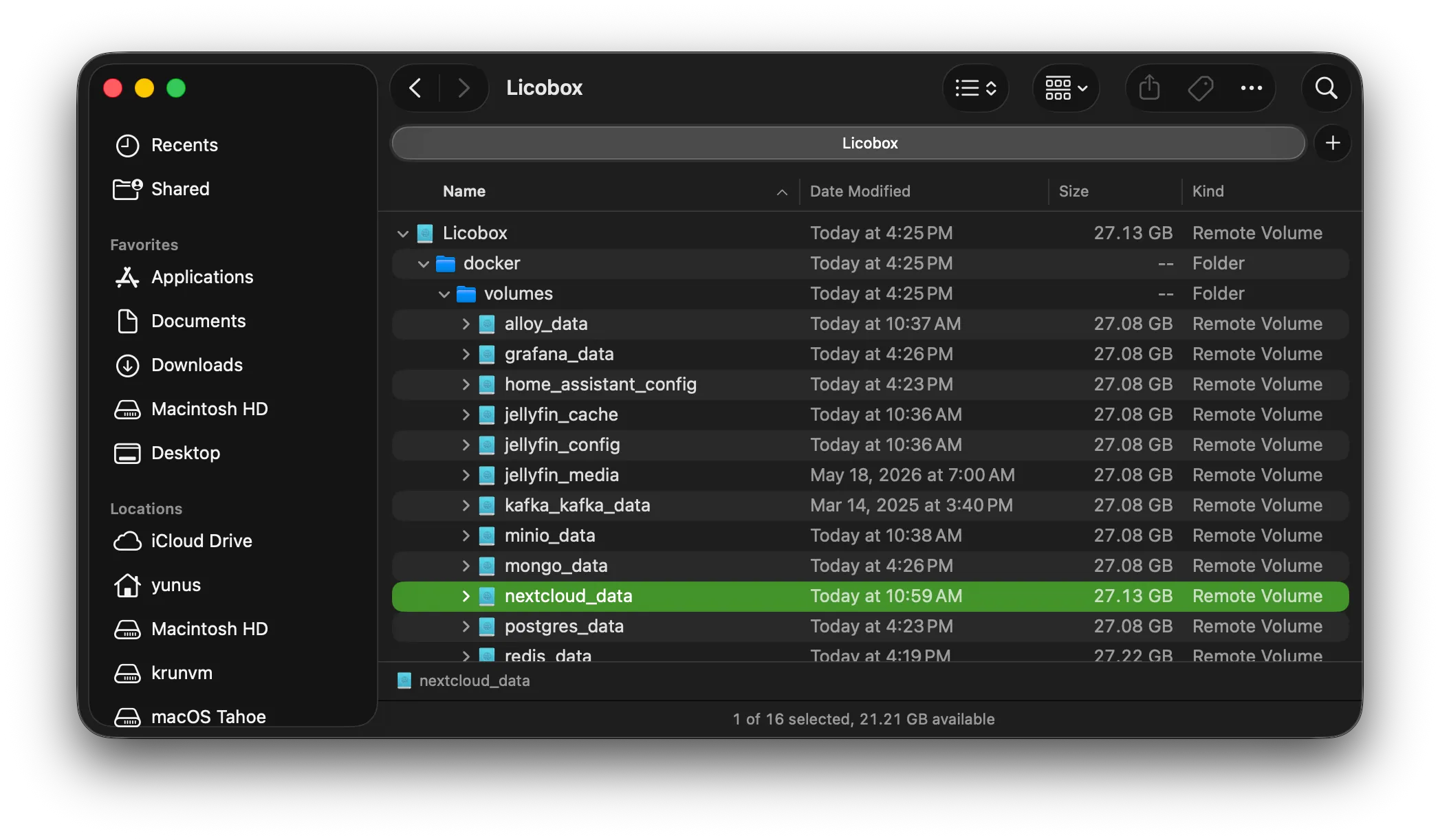Screen dimensions: 1440x840
Task: Select the jellyfin_media row name
Action: pos(562,475)
